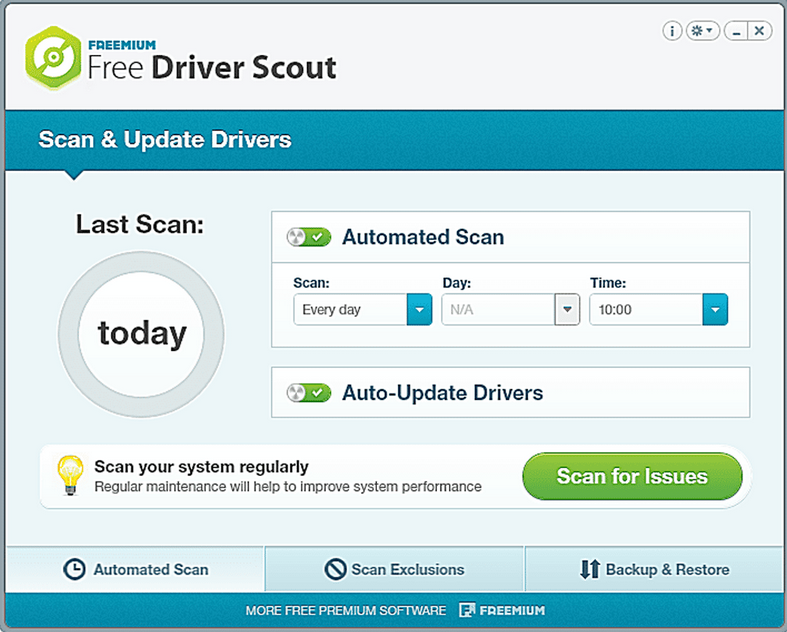This screenshot has width=787, height=632.
Task: Click the 'Auto-Update Drivers' heading text
Action: tap(443, 393)
